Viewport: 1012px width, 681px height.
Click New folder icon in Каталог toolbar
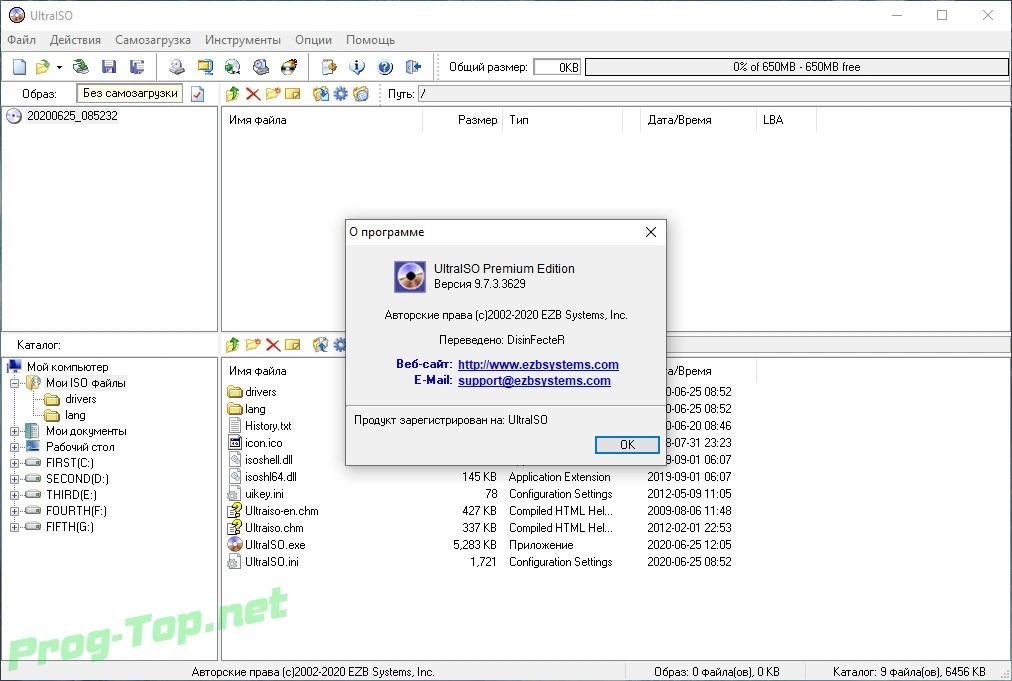tap(253, 345)
